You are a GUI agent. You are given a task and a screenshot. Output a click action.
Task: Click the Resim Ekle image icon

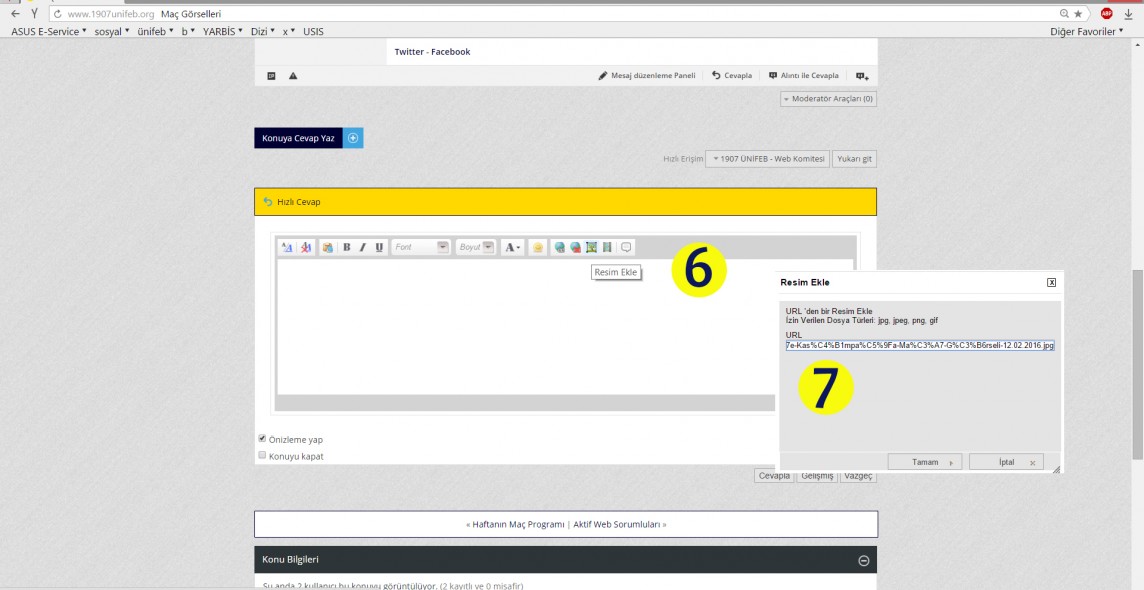coord(591,247)
